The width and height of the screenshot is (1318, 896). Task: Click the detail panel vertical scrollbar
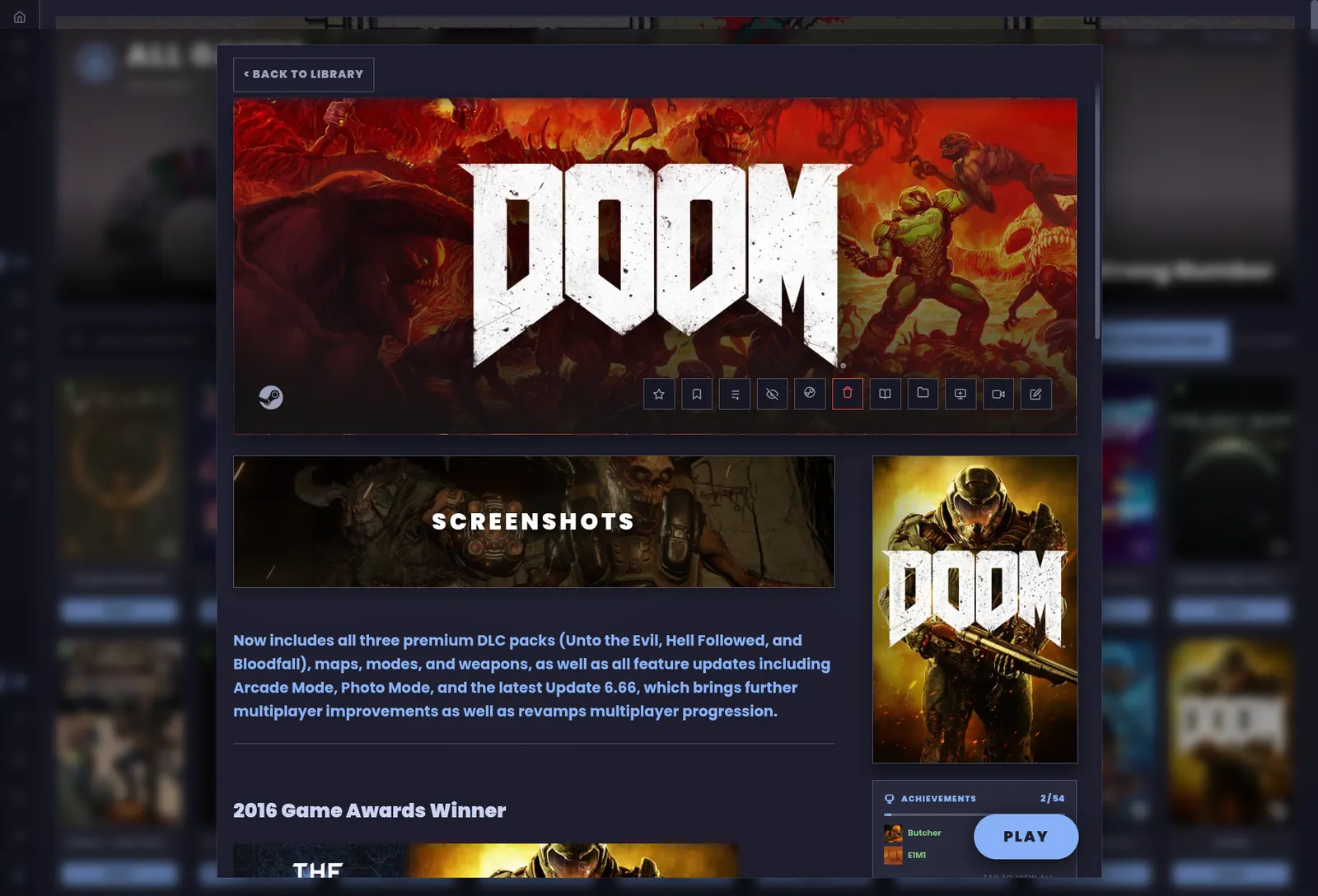coord(1097,212)
